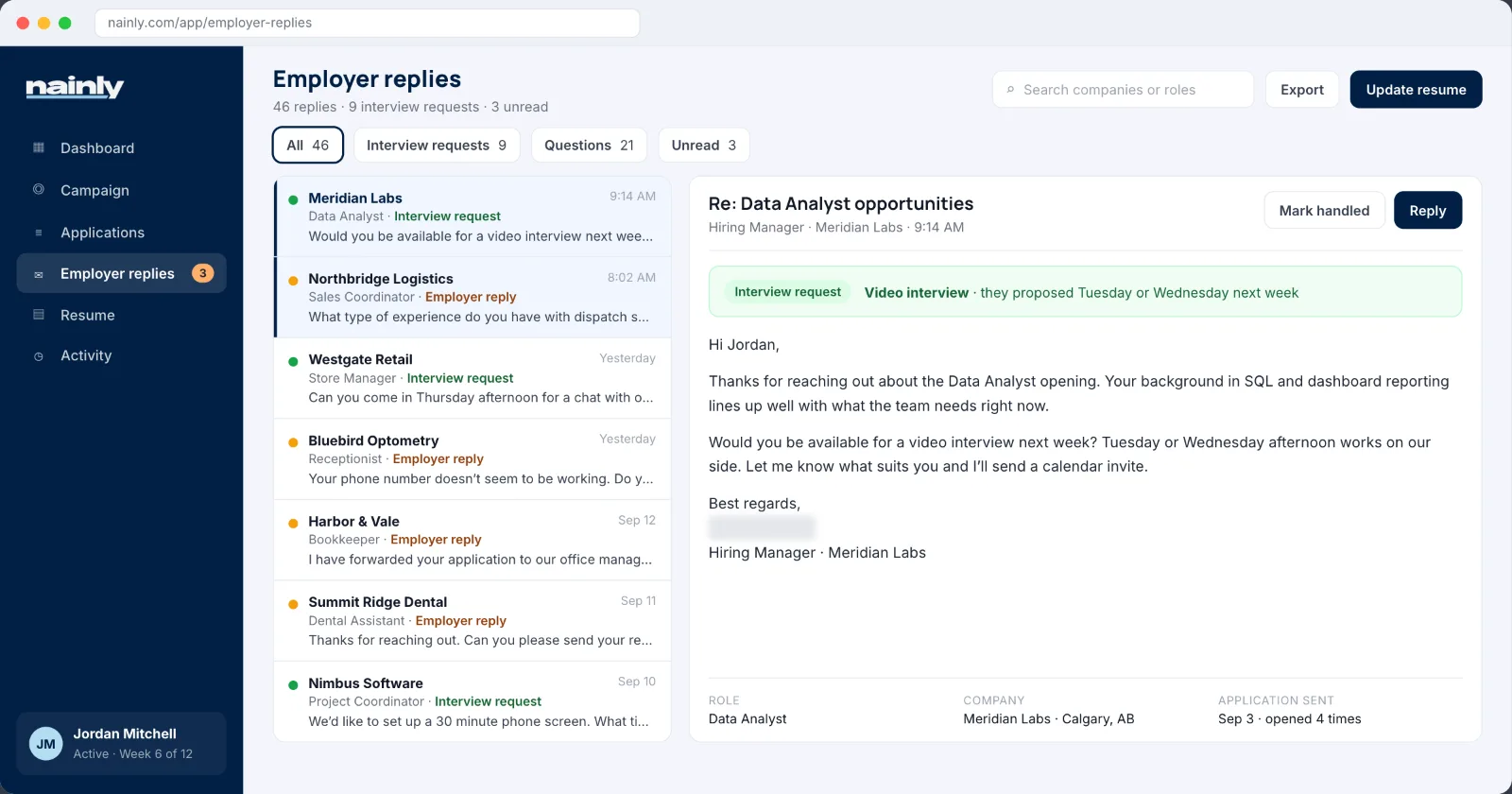Show only Unread replies
This screenshot has height=794, width=1512.
704,146
